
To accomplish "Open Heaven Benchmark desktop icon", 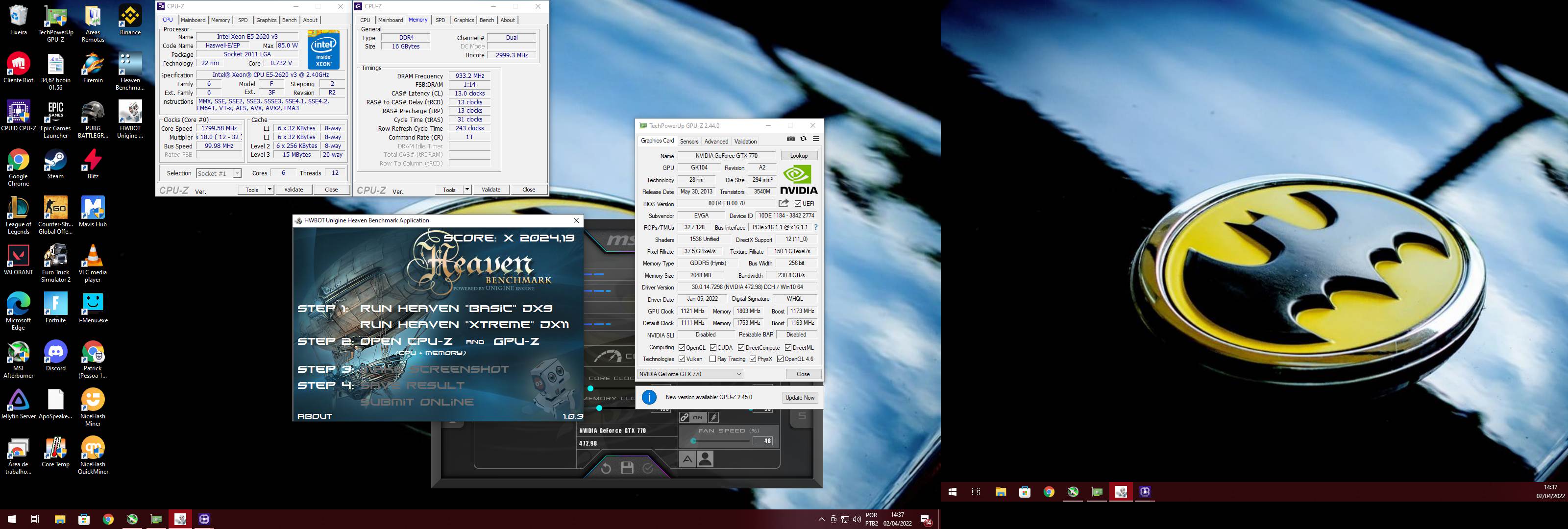I will (130, 71).
